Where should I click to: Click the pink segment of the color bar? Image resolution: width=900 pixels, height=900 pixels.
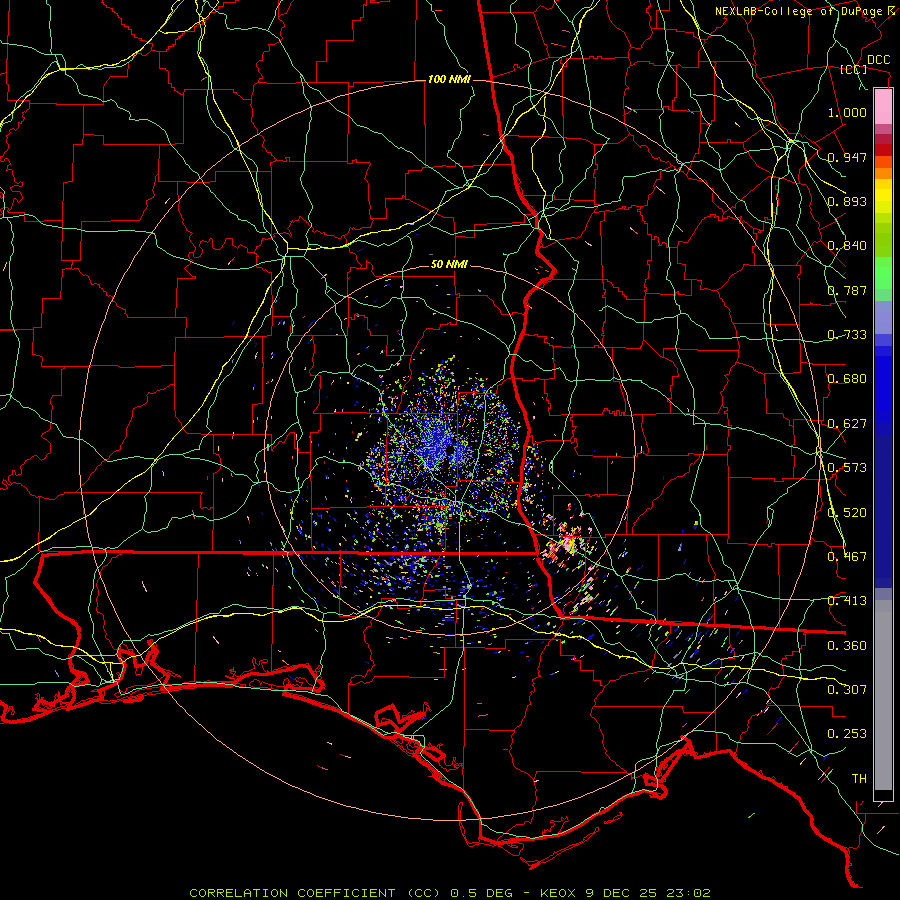[883, 107]
